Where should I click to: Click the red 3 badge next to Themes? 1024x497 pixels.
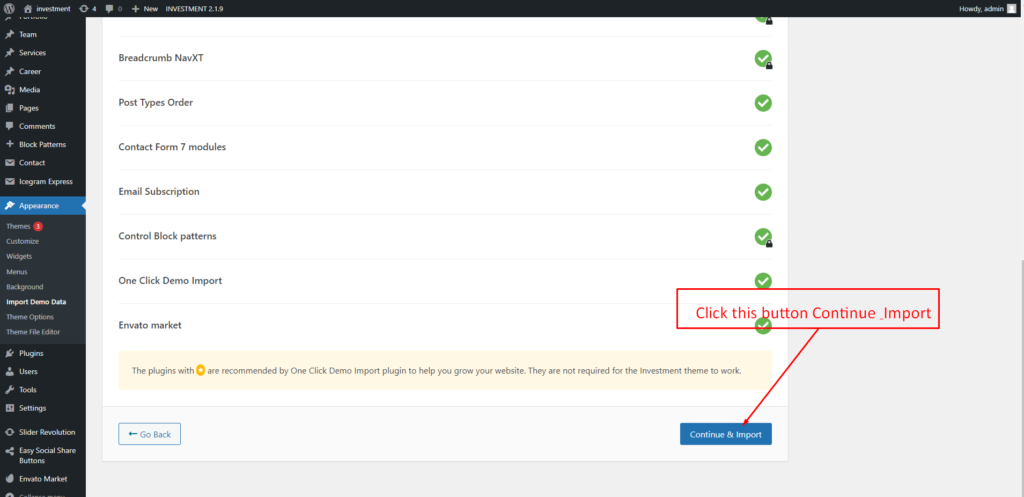tap(38, 227)
